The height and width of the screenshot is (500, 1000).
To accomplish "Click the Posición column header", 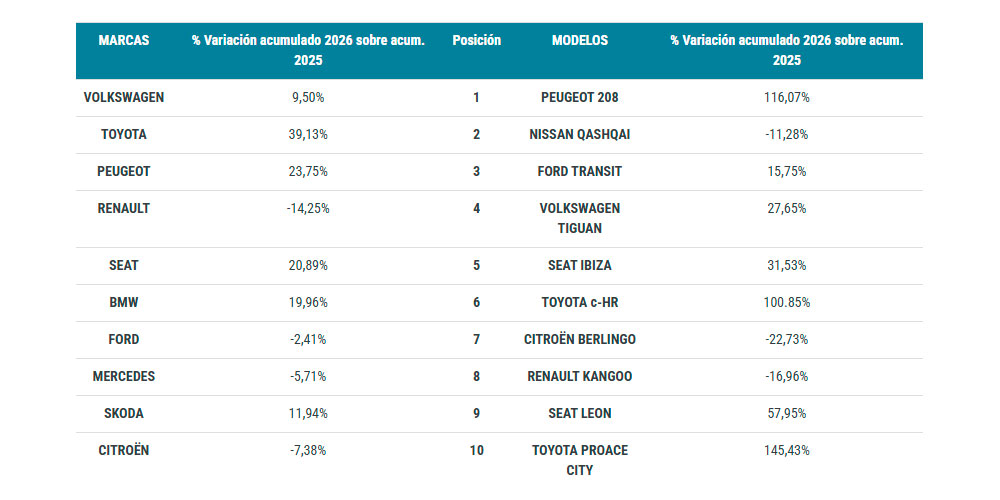I will (x=476, y=41).
